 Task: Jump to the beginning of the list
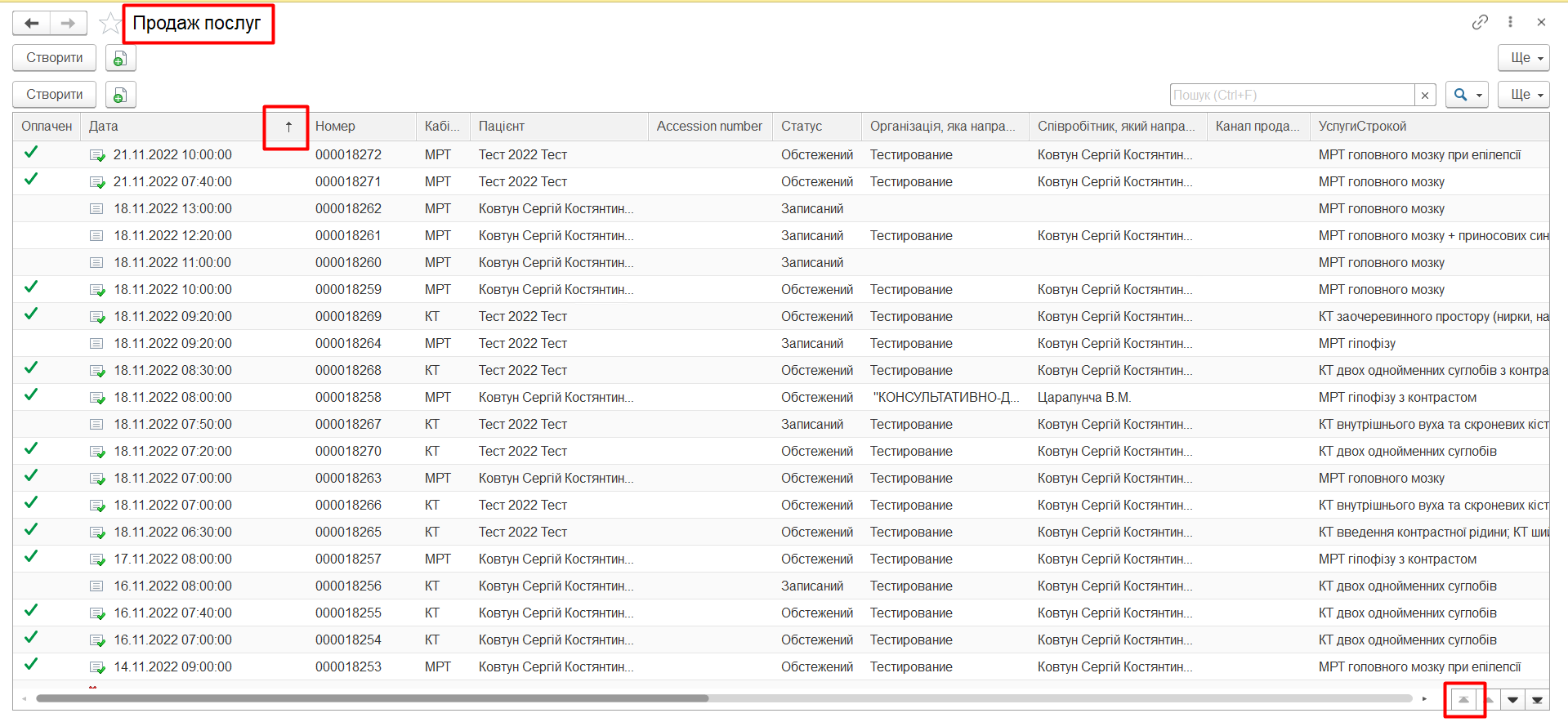pos(1463,699)
